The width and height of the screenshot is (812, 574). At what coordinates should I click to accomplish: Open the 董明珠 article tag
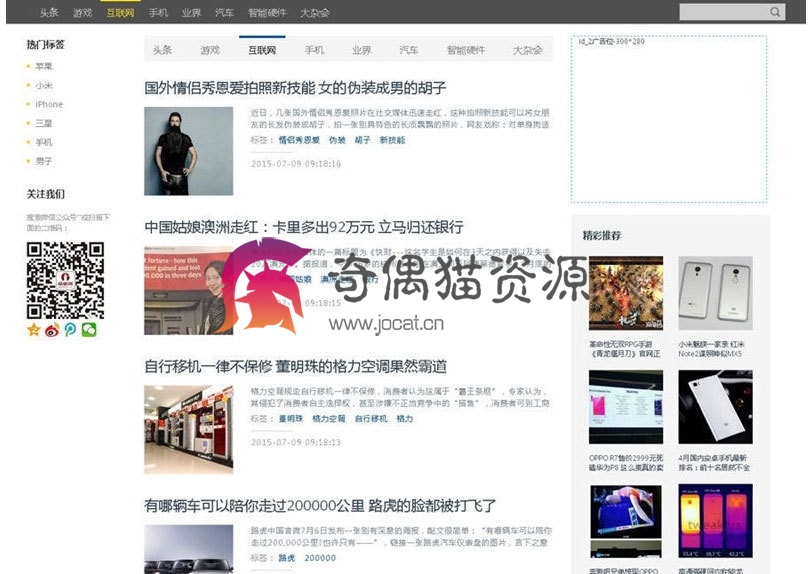point(291,419)
